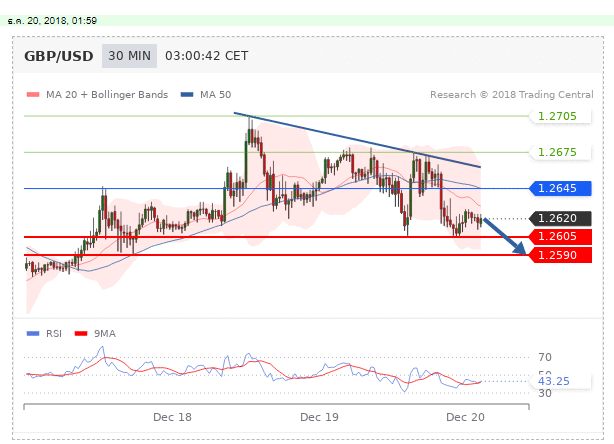The width and height of the screenshot is (614, 444).
Task: Click the GBP/USD pair title
Action: pos(59,56)
